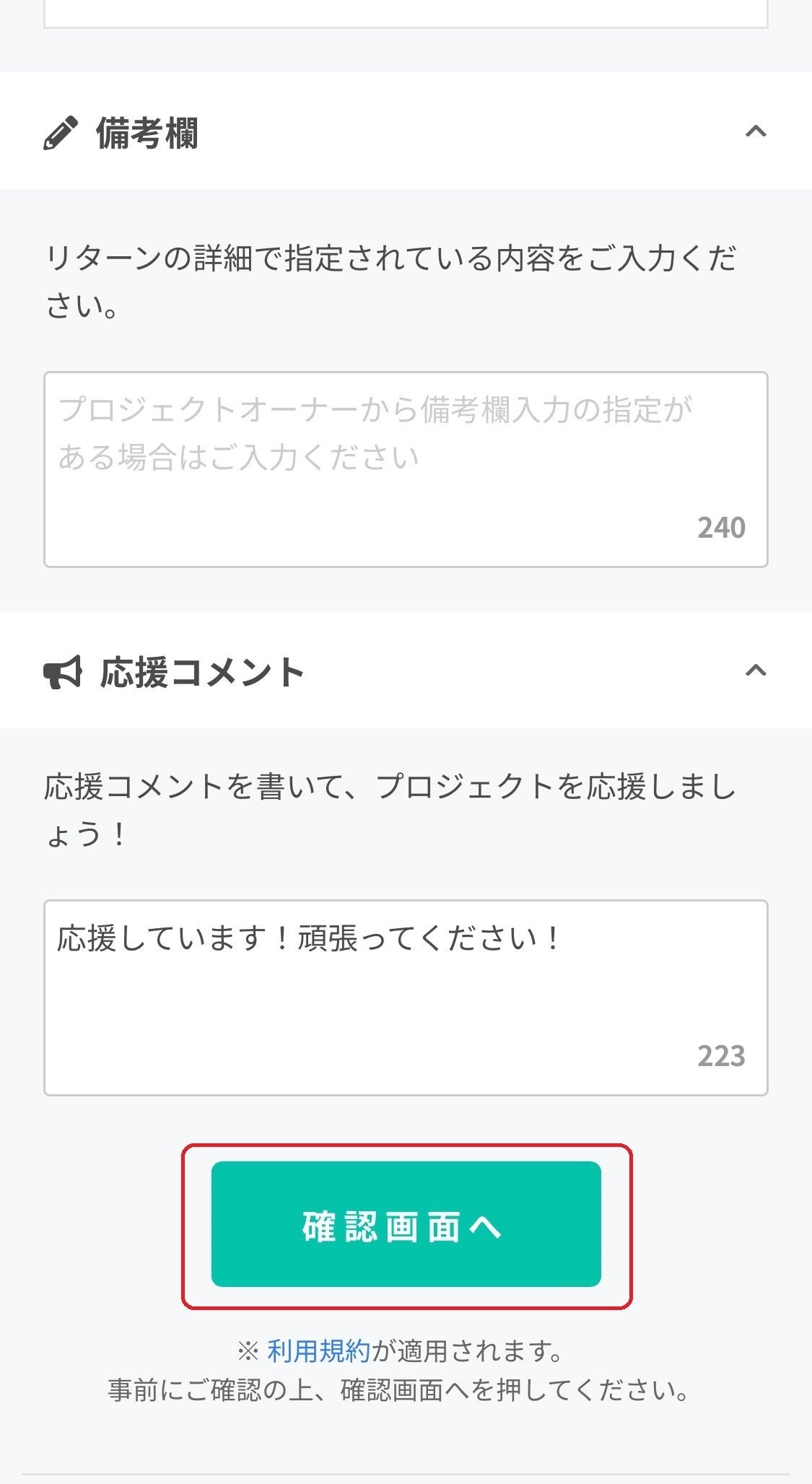Click the 223 remaining characters counter
This screenshot has height=1484, width=812.
pyautogui.click(x=720, y=1056)
